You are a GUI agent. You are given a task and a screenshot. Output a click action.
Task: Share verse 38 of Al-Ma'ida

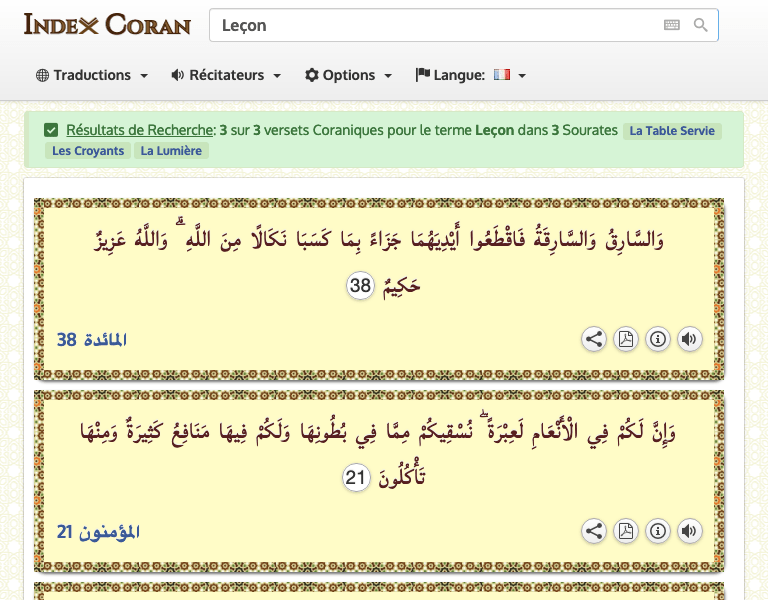(x=594, y=339)
